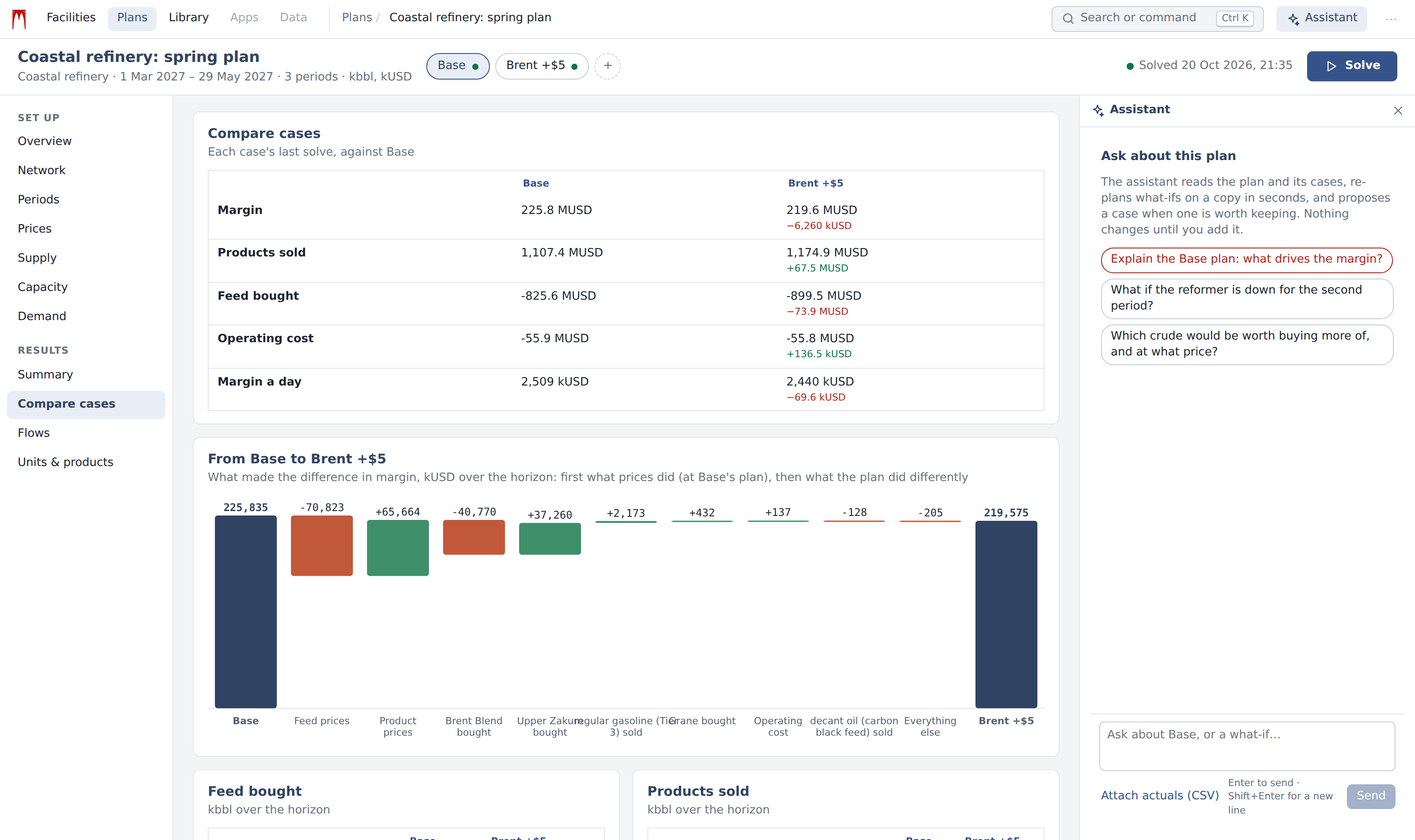Open the Facilities menu

click(71, 18)
